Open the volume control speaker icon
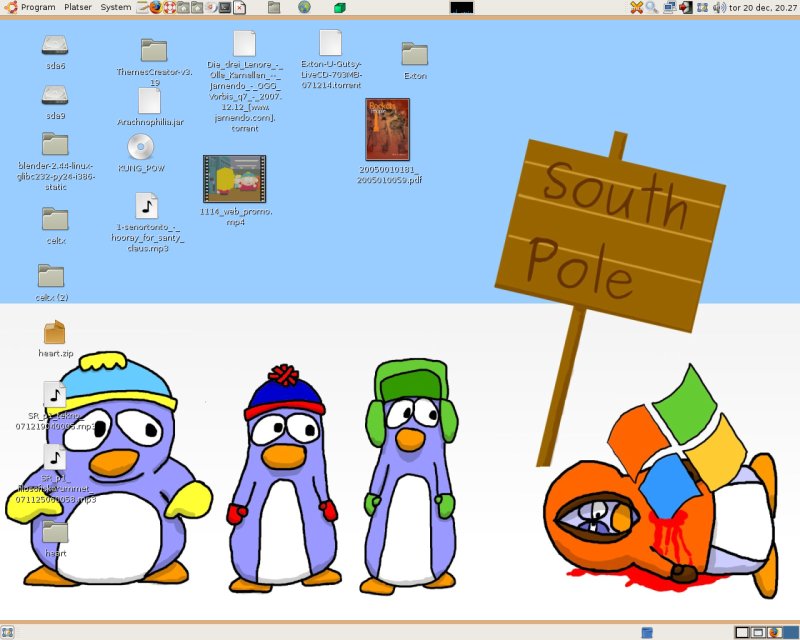 coord(719,7)
